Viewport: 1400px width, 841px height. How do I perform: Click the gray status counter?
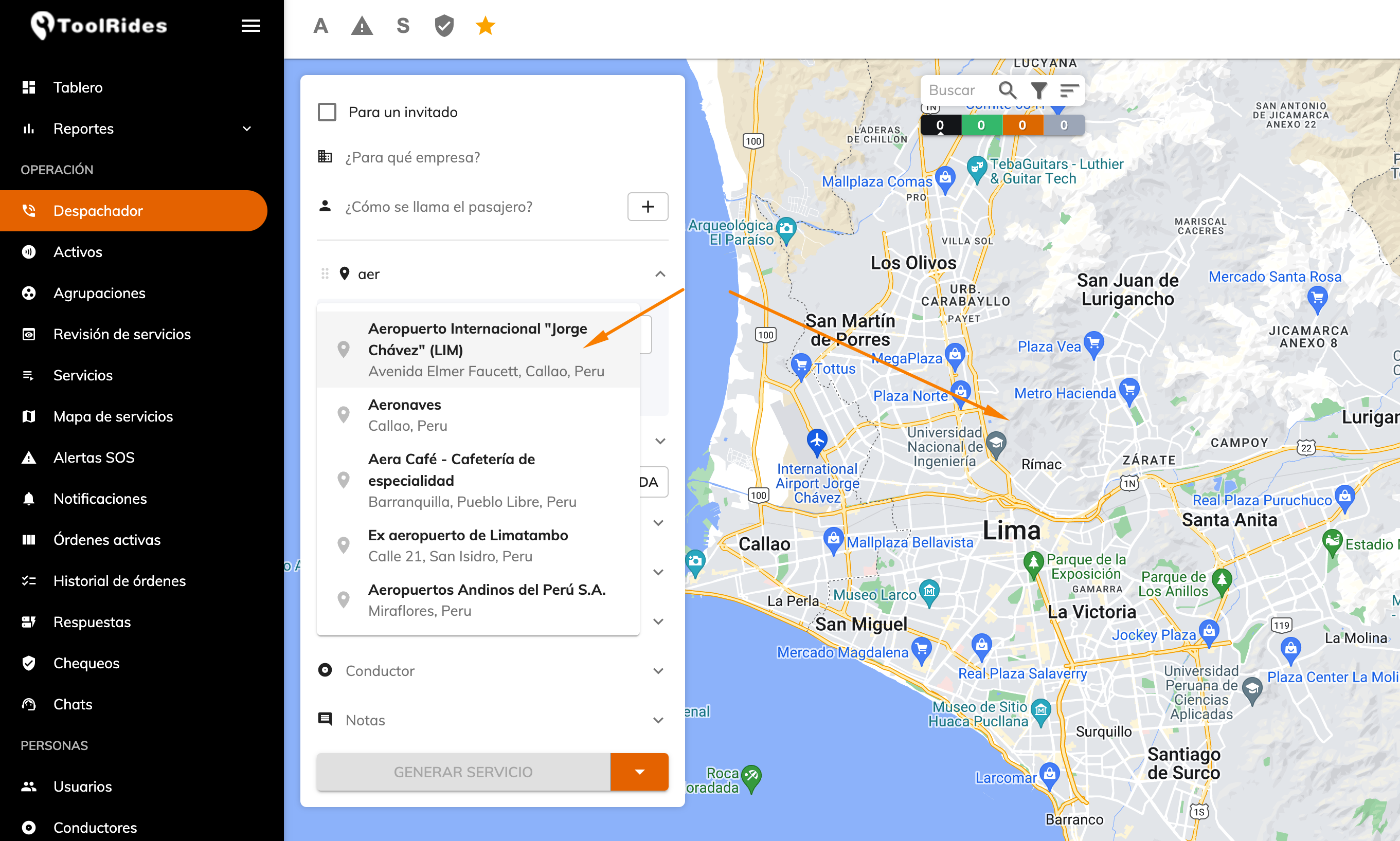(1064, 125)
